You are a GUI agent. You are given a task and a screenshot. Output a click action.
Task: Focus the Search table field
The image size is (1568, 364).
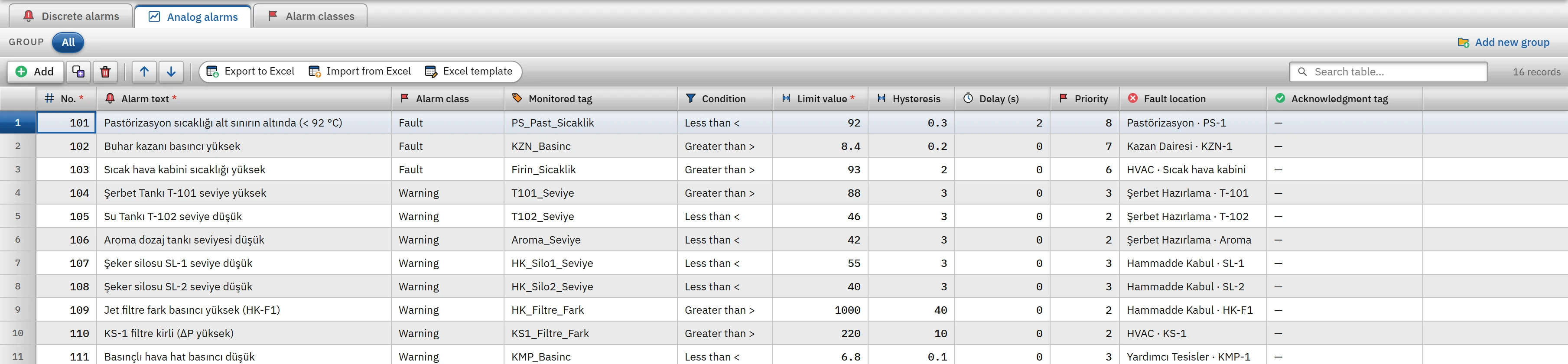click(1389, 72)
